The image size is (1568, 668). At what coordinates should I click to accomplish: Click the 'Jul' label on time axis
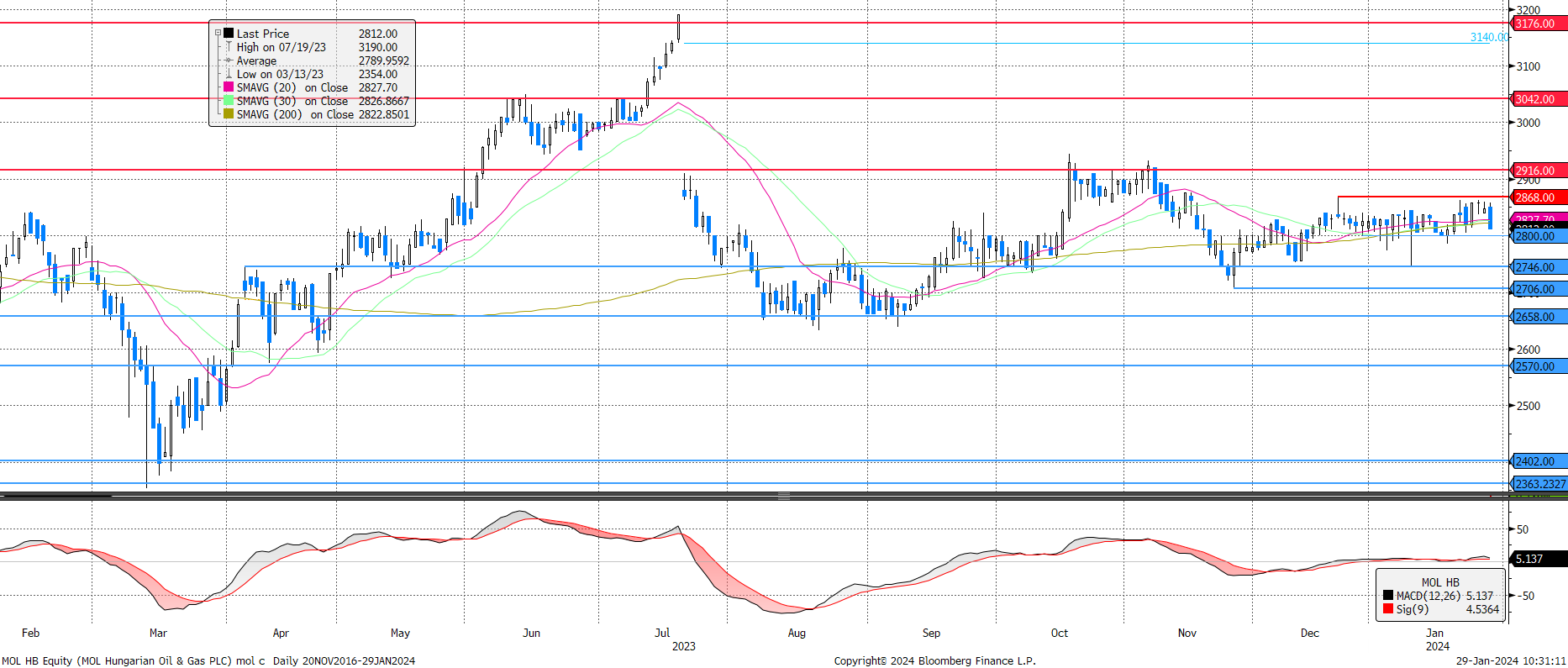(x=662, y=633)
